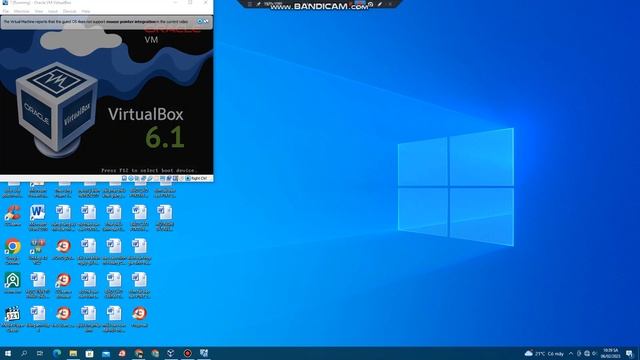Open the File menu in VirtualBox window
Screen dimensions: 640x360
point(6,11)
